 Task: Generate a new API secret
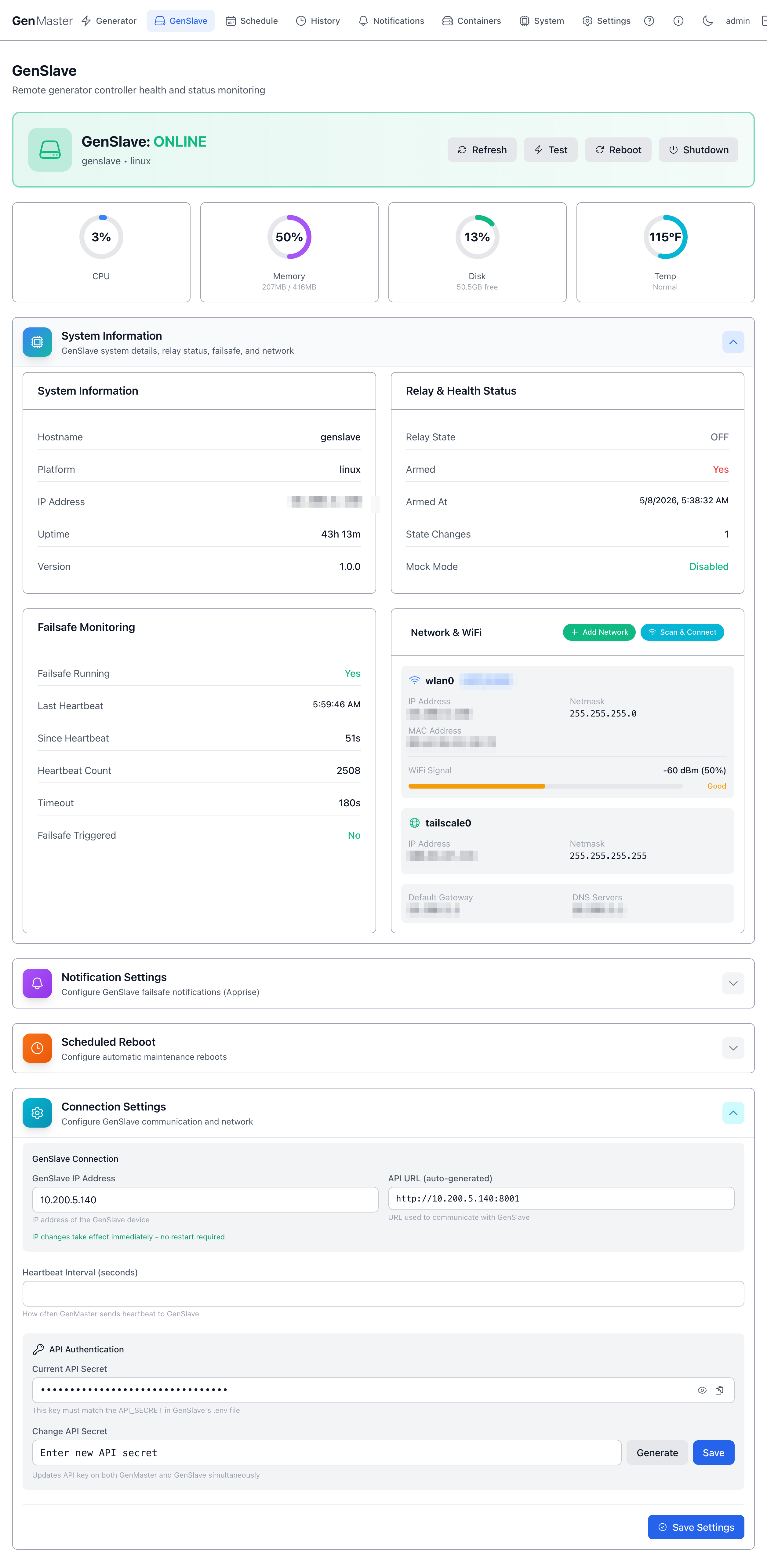[657, 1452]
